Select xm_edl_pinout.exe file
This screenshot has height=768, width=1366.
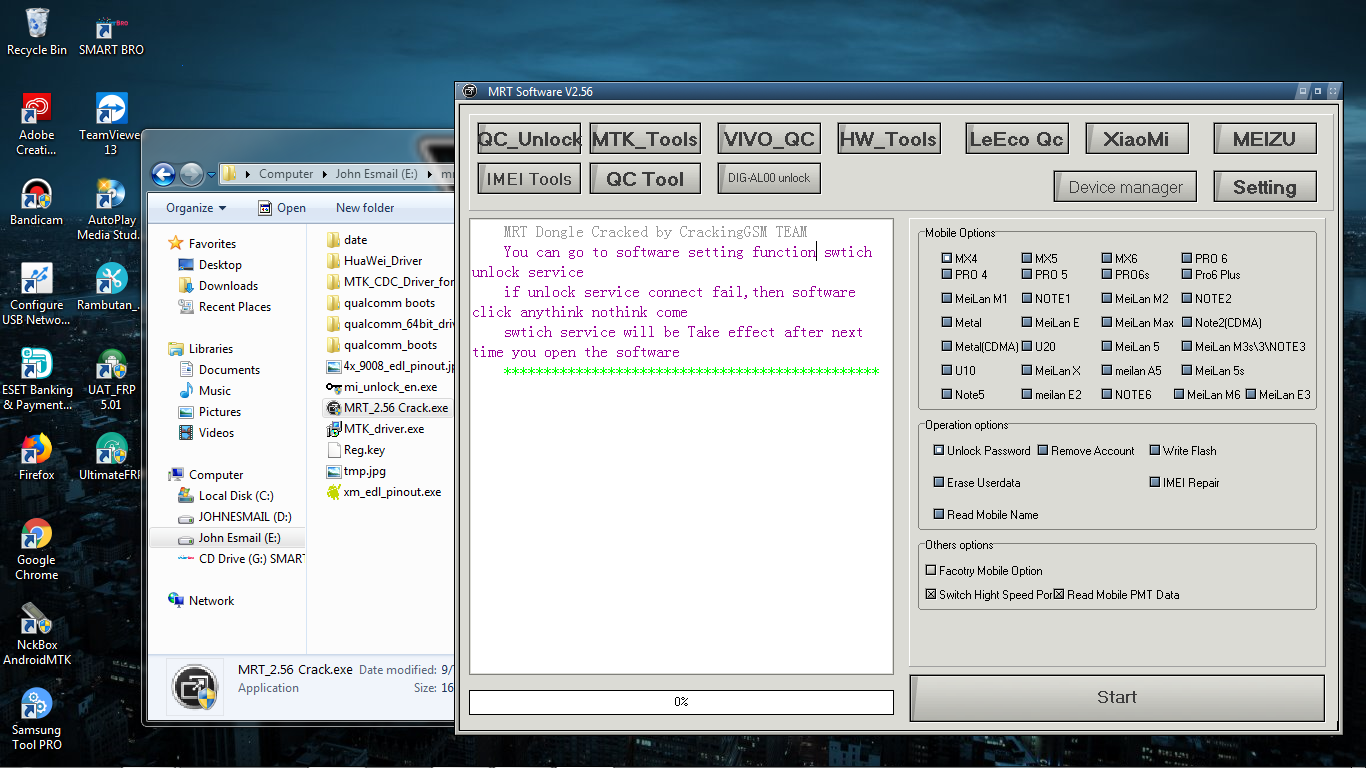click(x=383, y=492)
